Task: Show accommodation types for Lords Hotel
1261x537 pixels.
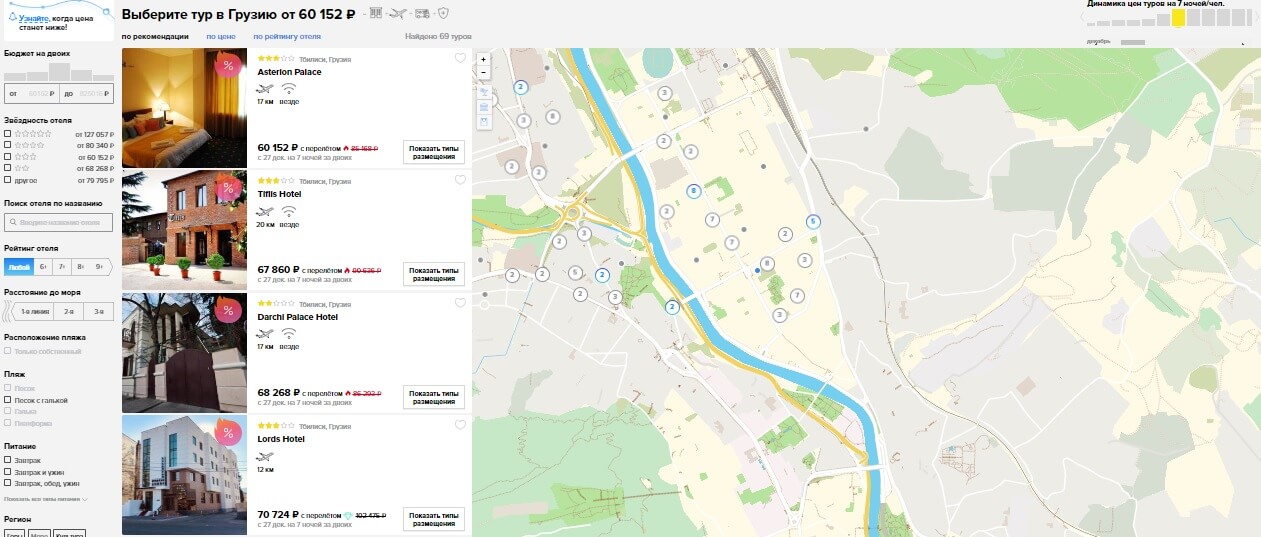Action: tap(434, 519)
